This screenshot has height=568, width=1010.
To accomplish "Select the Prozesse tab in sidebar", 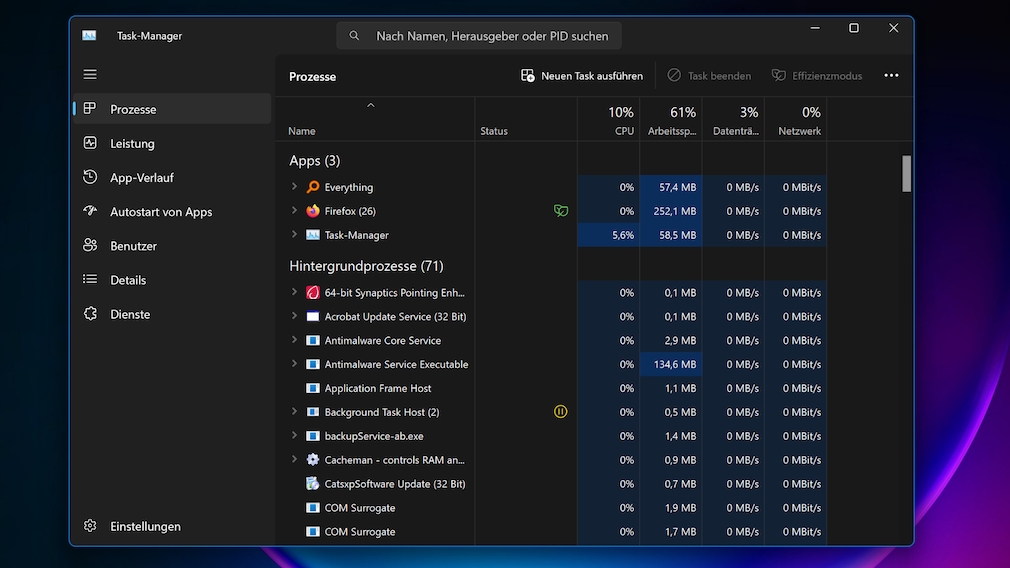I will tap(133, 109).
